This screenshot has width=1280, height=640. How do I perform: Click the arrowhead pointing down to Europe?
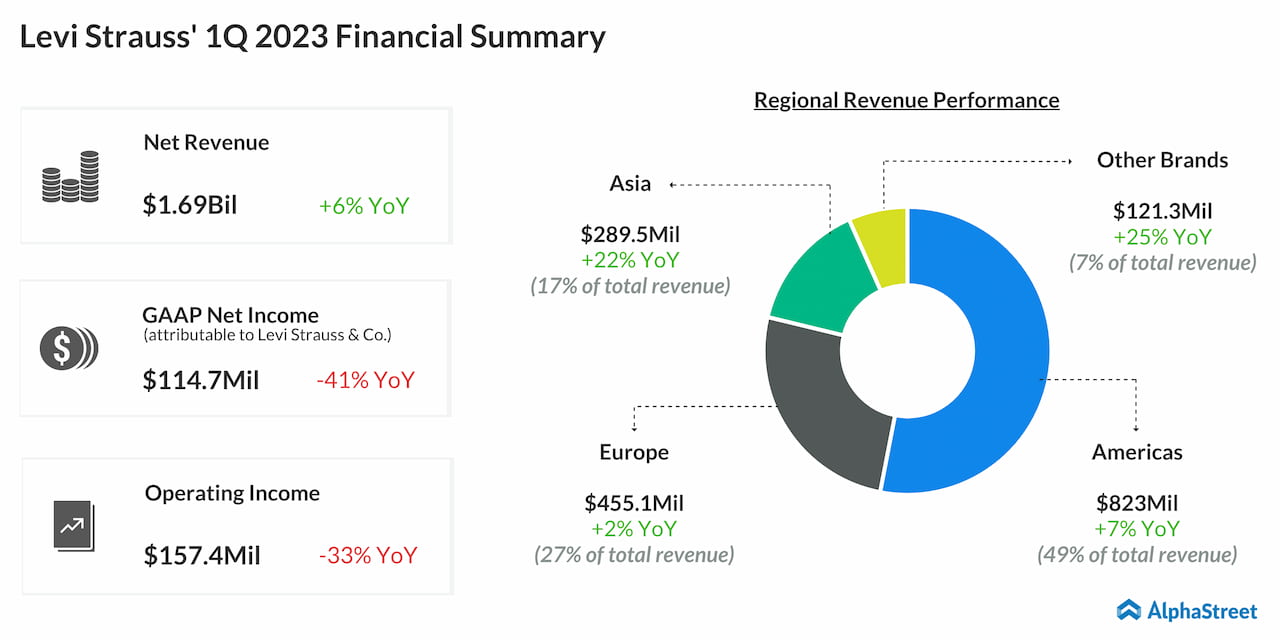(633, 428)
